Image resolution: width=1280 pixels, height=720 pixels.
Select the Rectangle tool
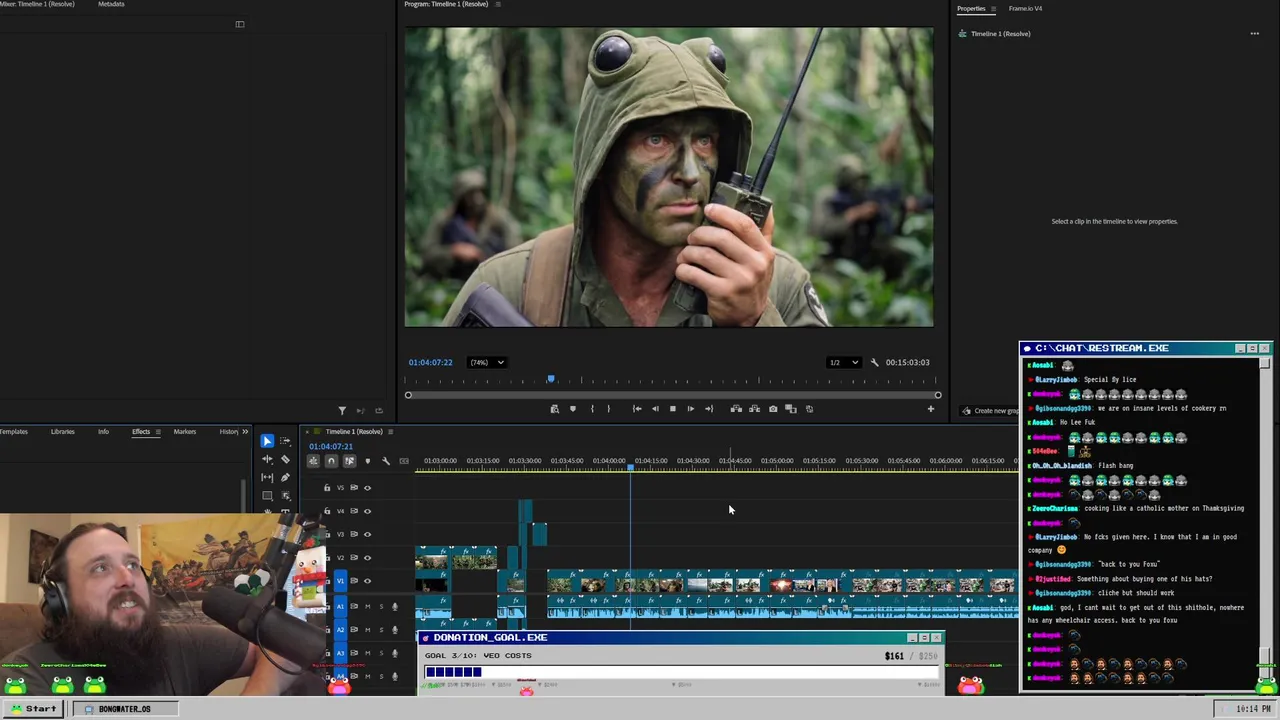pyautogui.click(x=267, y=495)
